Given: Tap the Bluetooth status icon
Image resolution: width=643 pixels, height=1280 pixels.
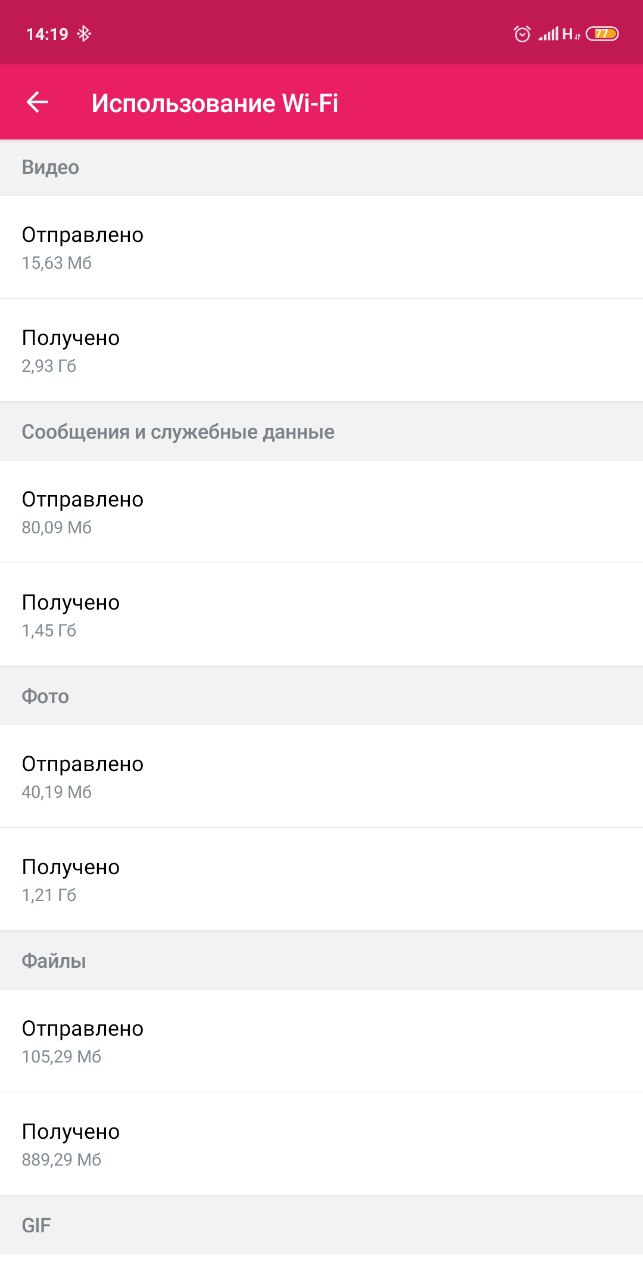Looking at the screenshot, I should 84,34.
